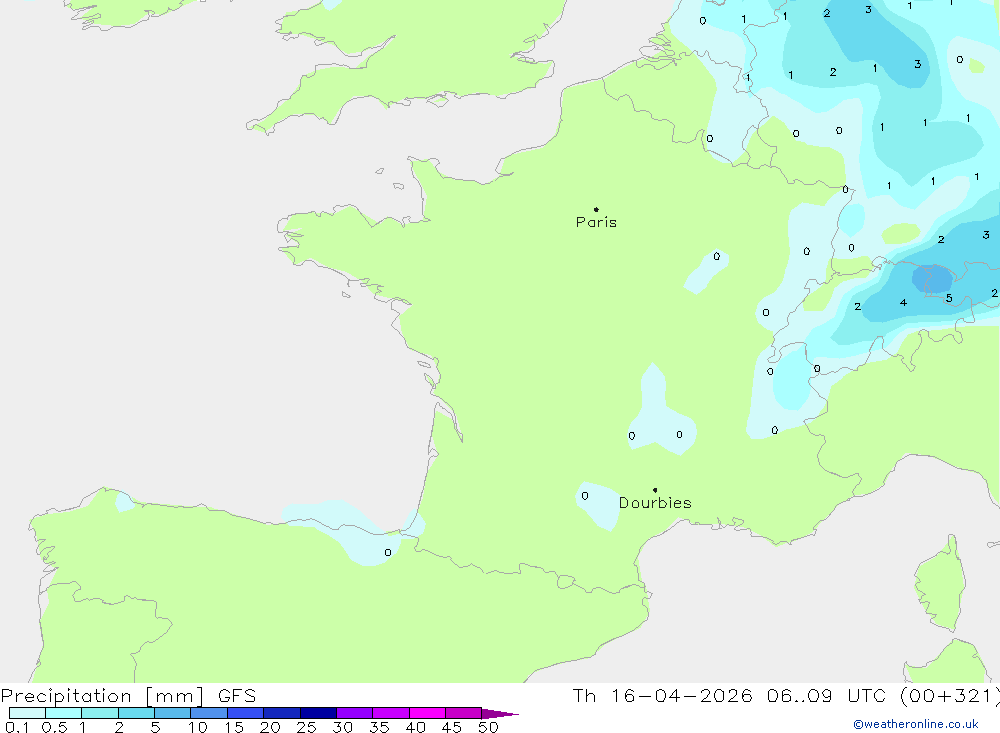Select the black dot marking Dourbies

coord(655,490)
